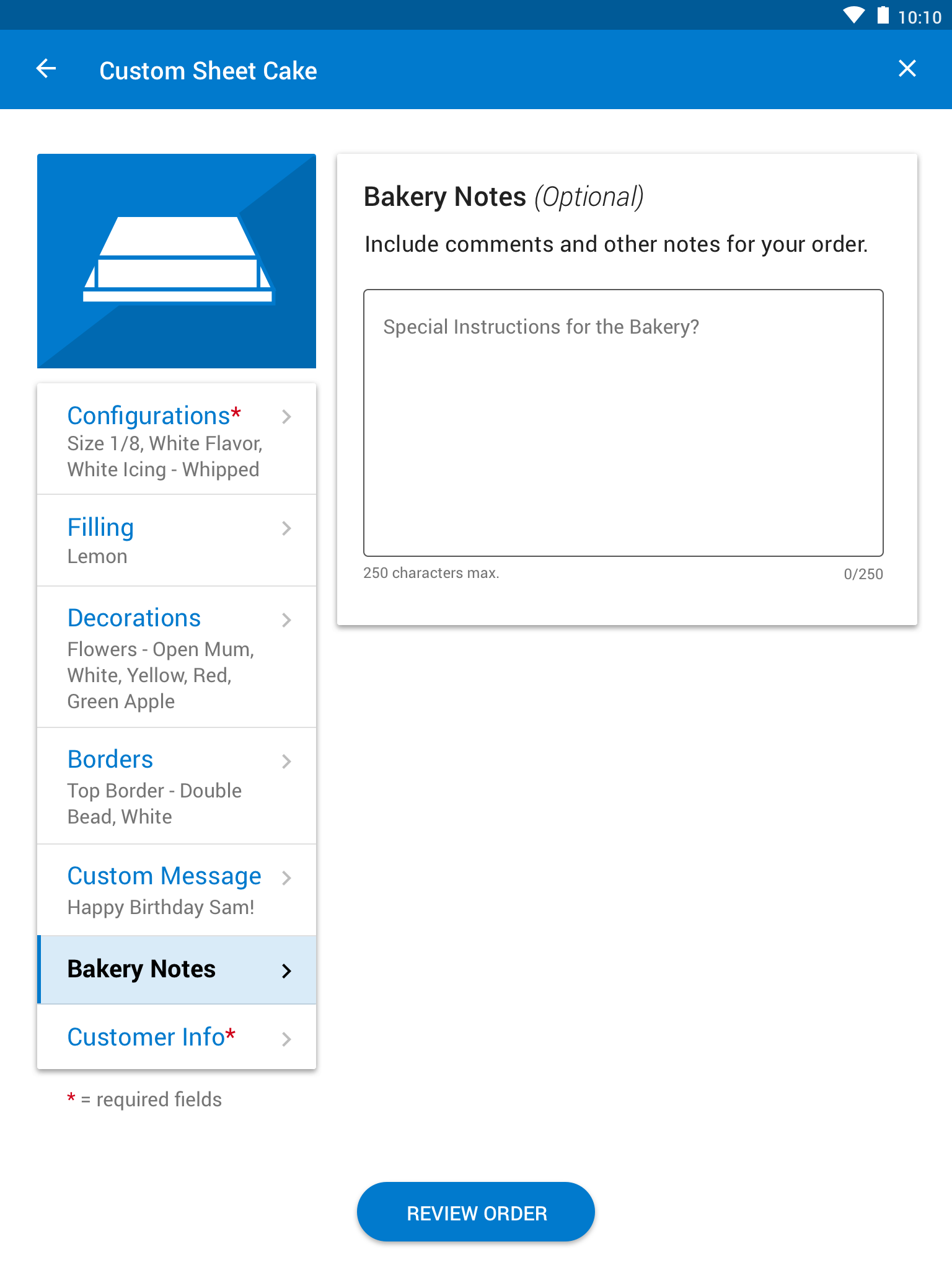This screenshot has width=952, height=1270.
Task: Open Custom Message Happy Birthday Sam
Action: [177, 890]
